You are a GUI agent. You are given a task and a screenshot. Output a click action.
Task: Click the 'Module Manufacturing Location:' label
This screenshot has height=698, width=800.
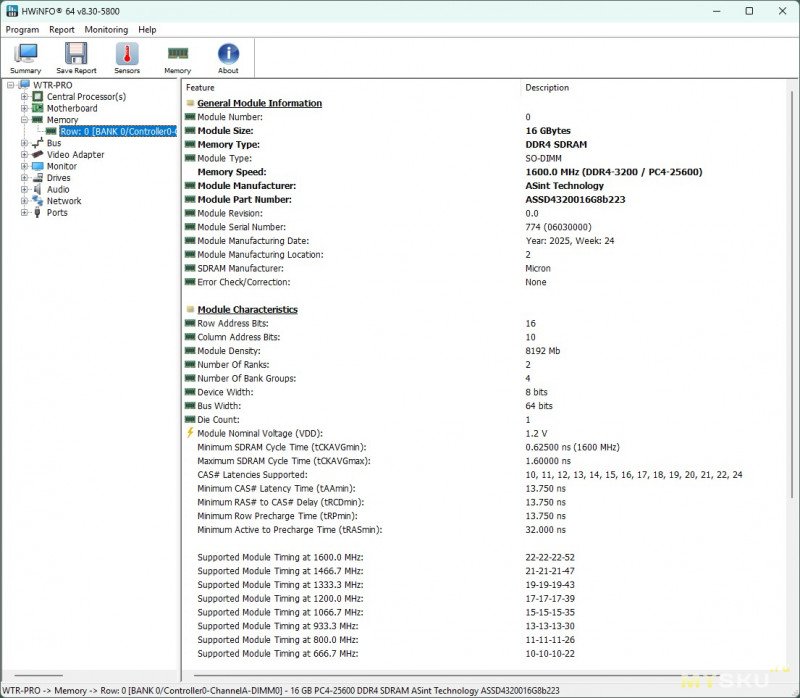pyautogui.click(x=260, y=255)
